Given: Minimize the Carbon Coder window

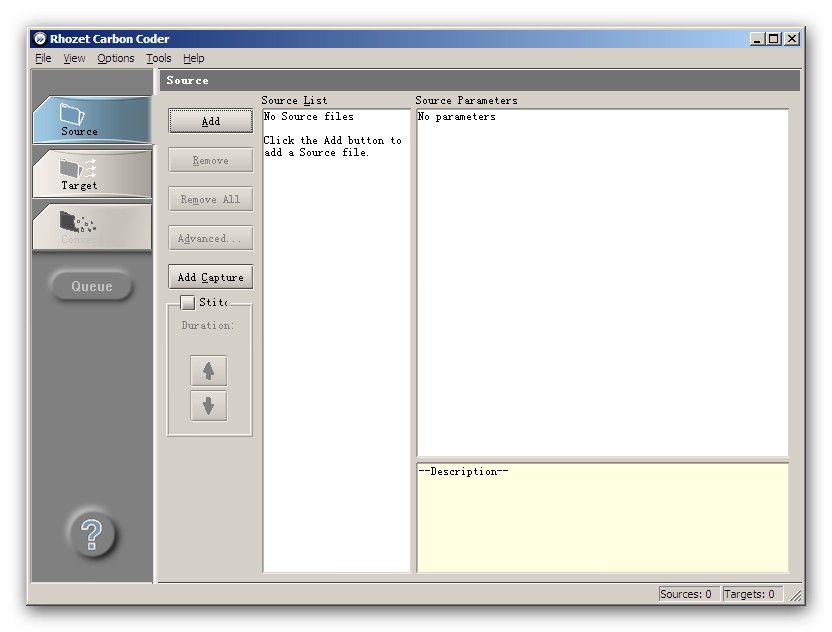Looking at the screenshot, I should pos(757,39).
